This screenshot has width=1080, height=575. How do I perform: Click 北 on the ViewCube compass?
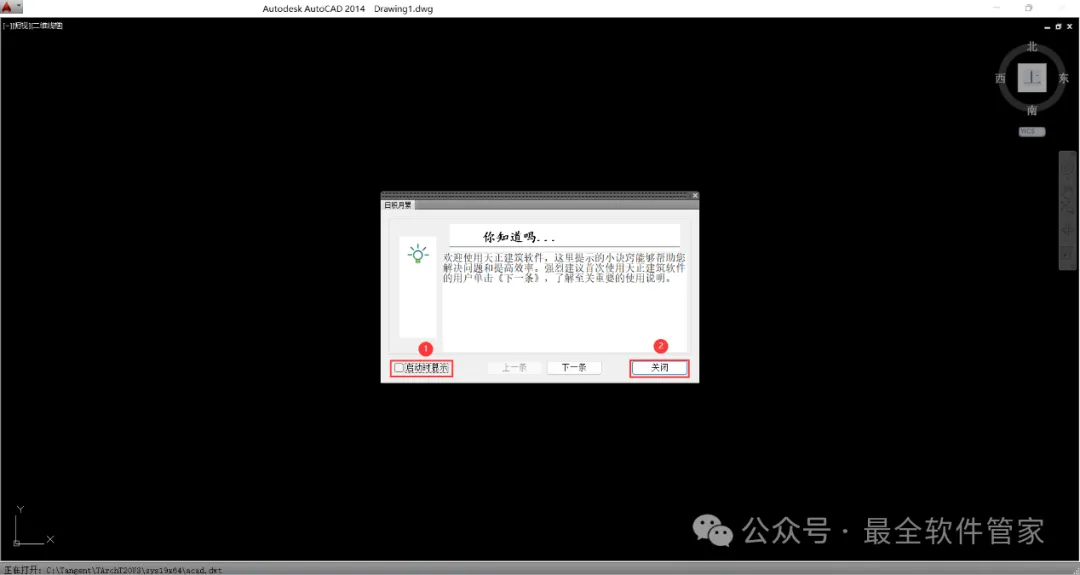[1032, 47]
